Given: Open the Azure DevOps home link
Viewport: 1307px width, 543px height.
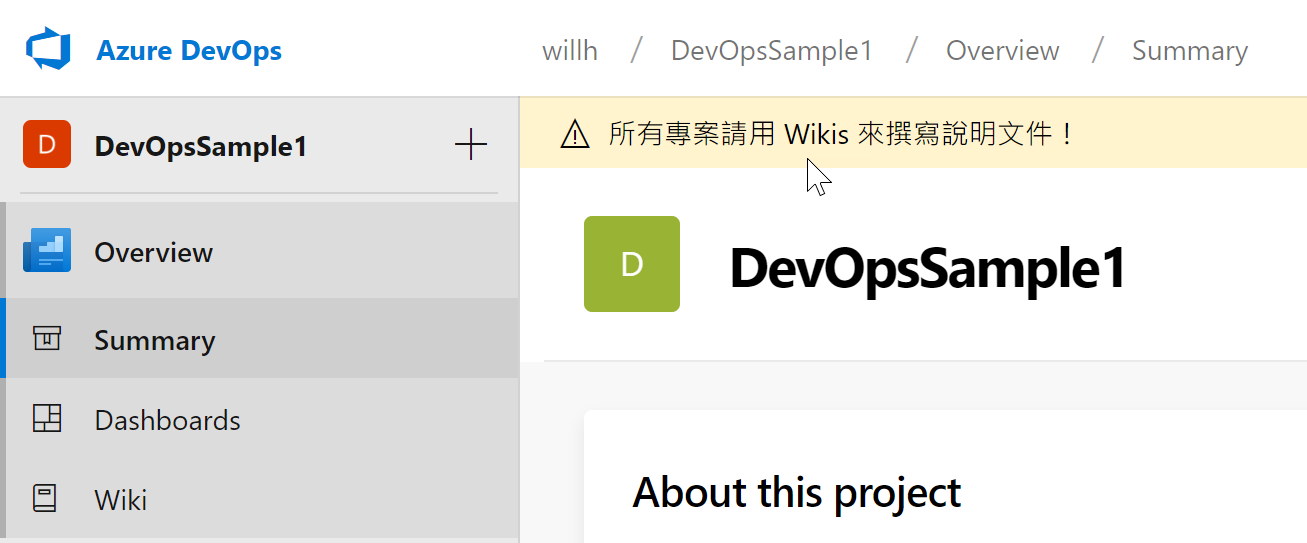Looking at the screenshot, I should pos(189,51).
